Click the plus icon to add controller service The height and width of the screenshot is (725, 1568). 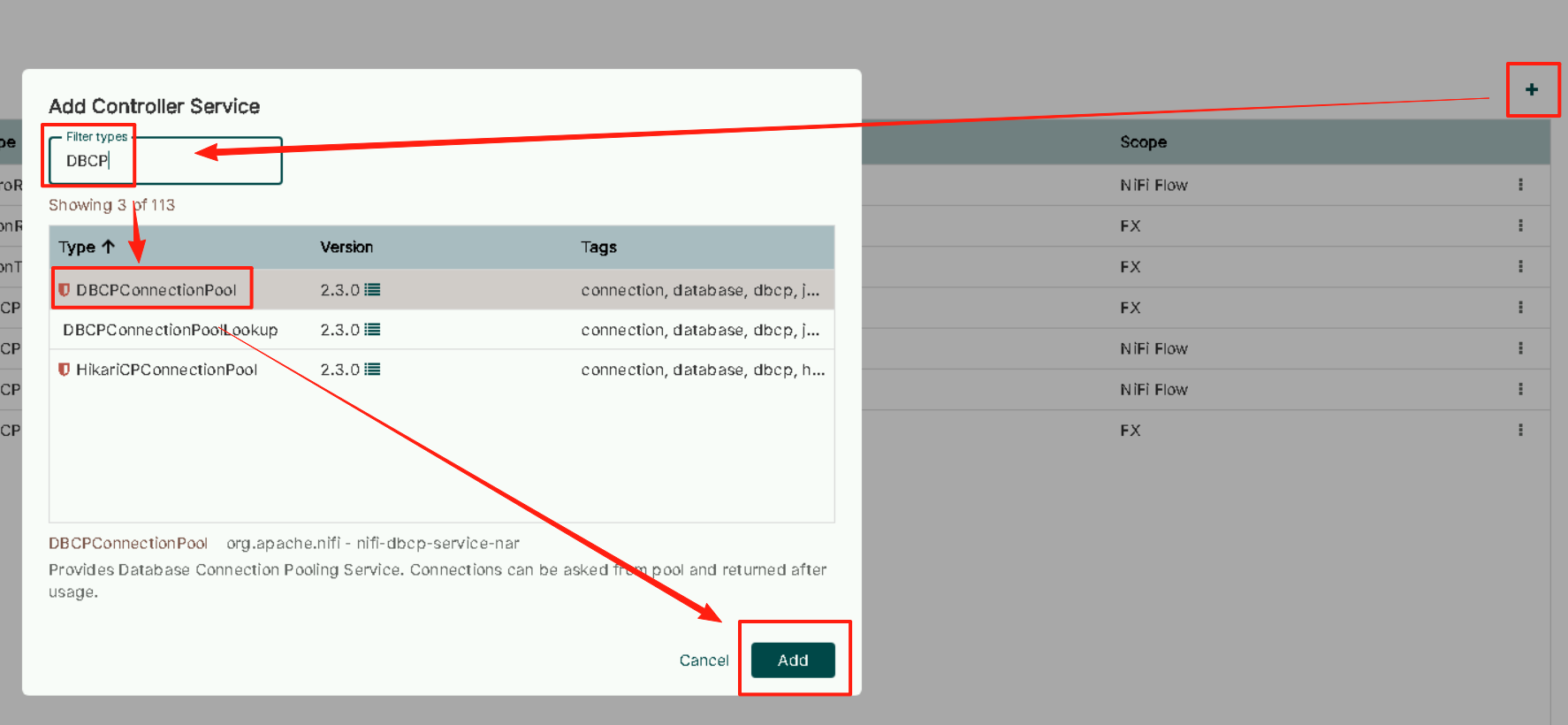point(1532,89)
